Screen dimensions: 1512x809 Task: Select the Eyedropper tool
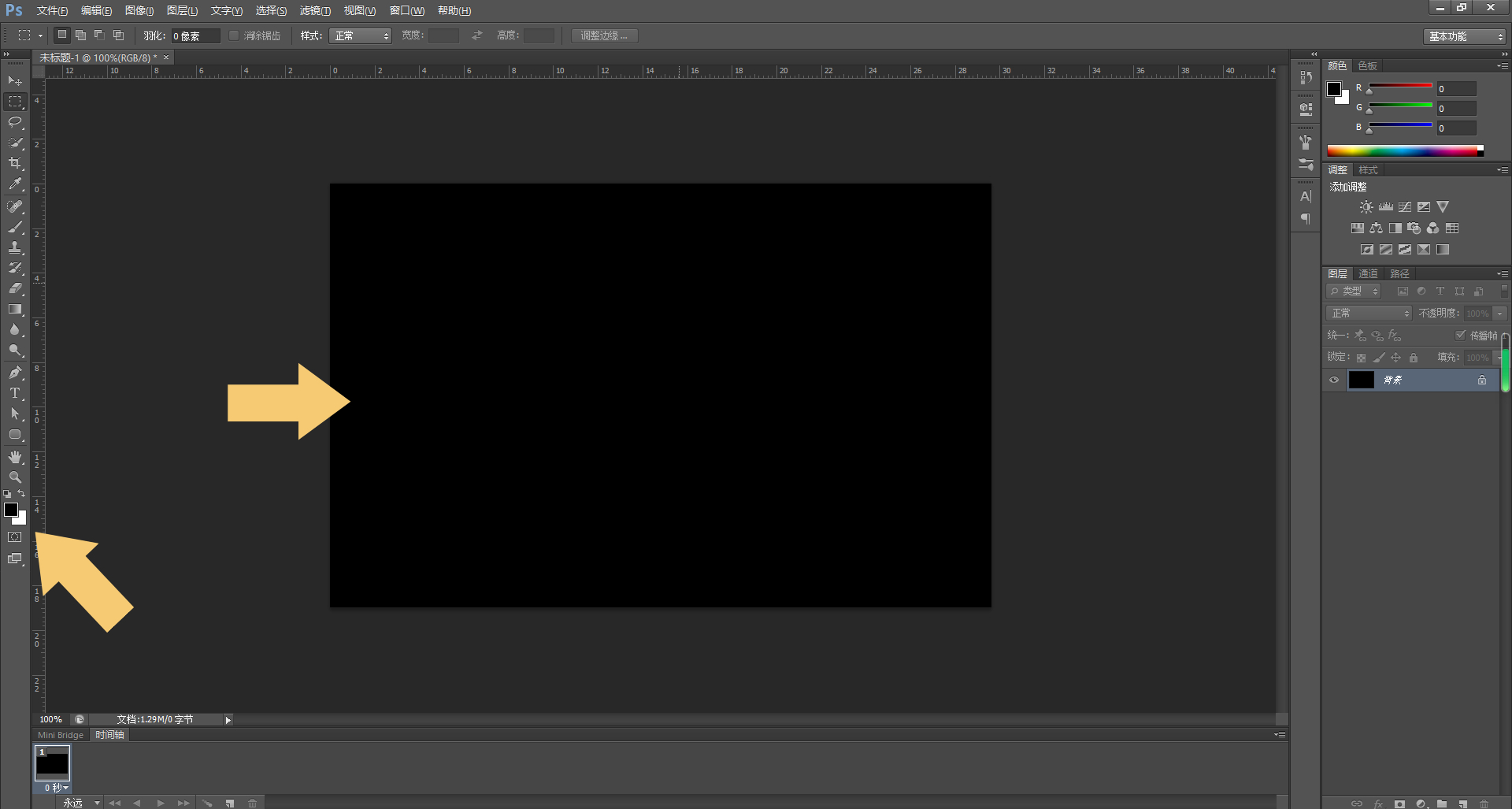click(15, 184)
